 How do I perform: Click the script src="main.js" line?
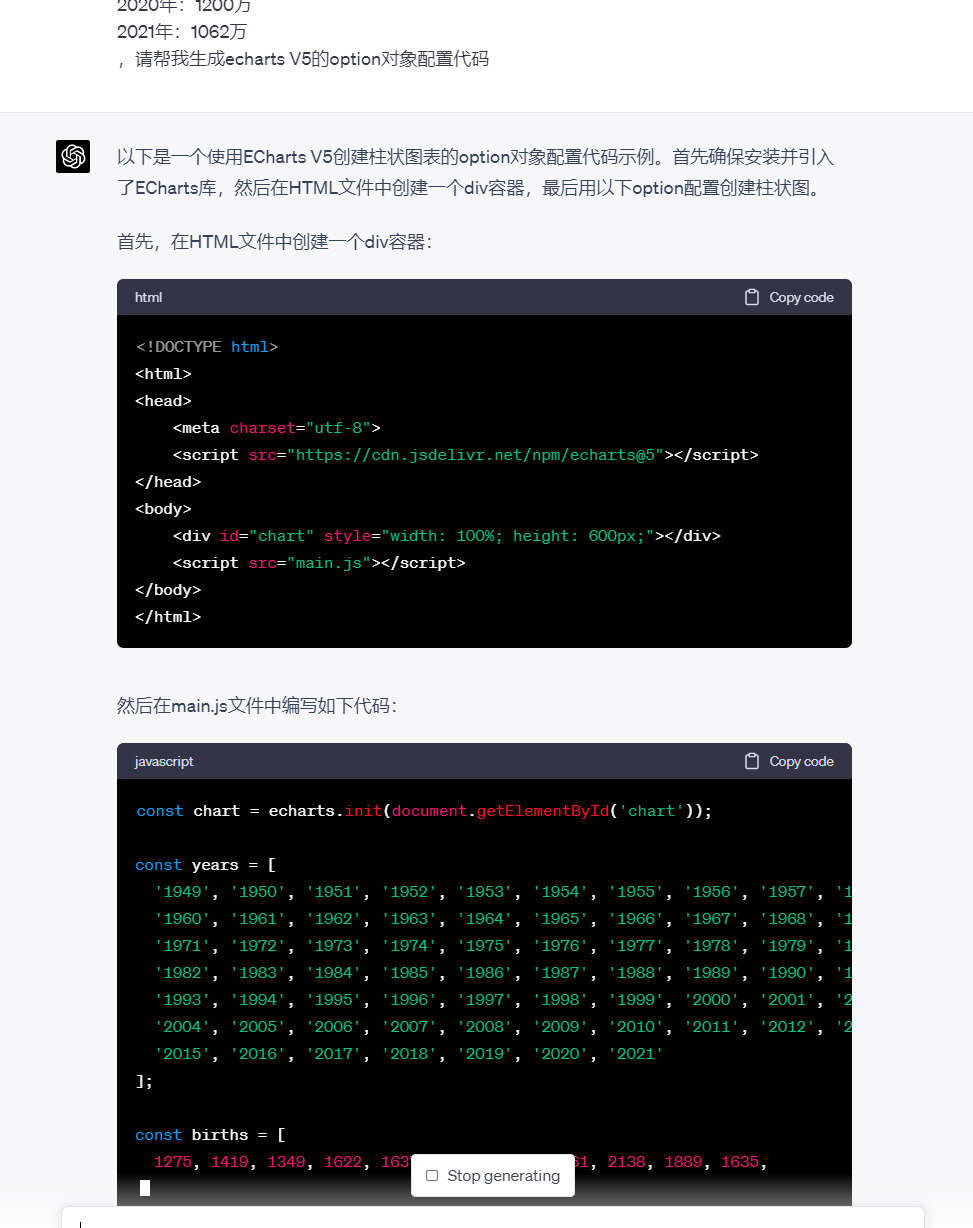[x=319, y=563]
